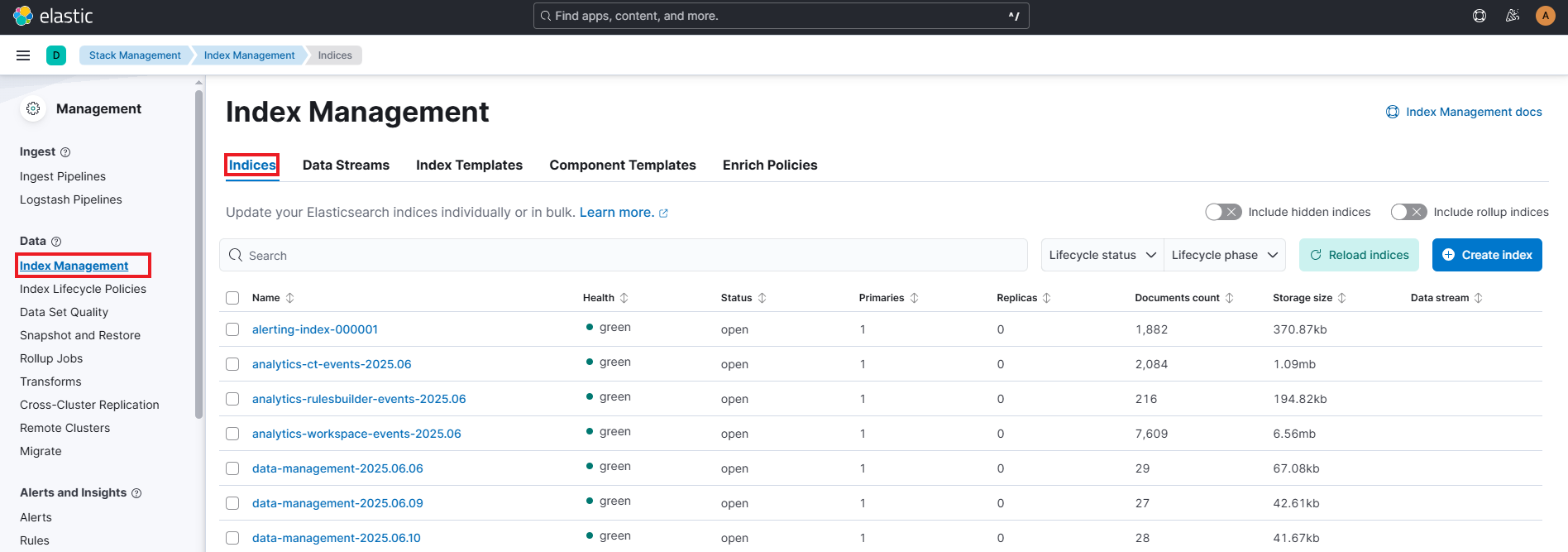
Task: Open analytics-workspace-events-2025.06 index link
Action: [356, 434]
